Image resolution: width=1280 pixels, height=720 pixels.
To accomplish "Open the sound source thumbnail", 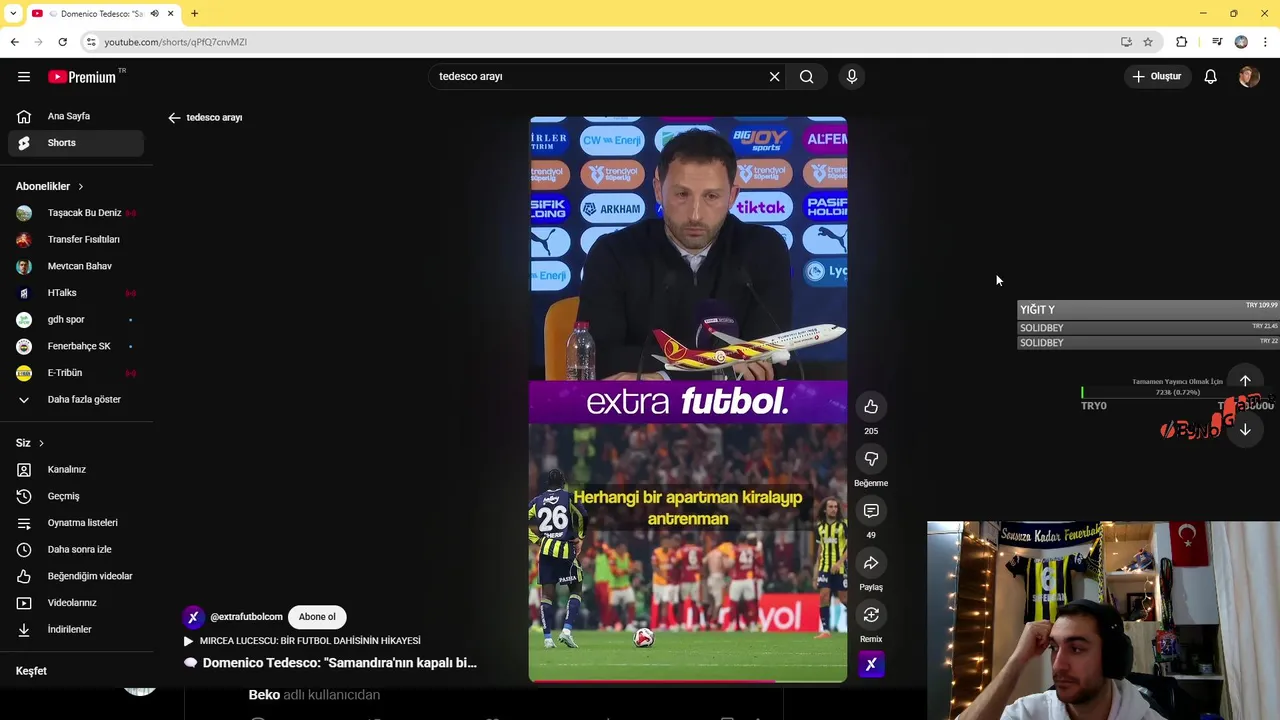I will [x=871, y=664].
